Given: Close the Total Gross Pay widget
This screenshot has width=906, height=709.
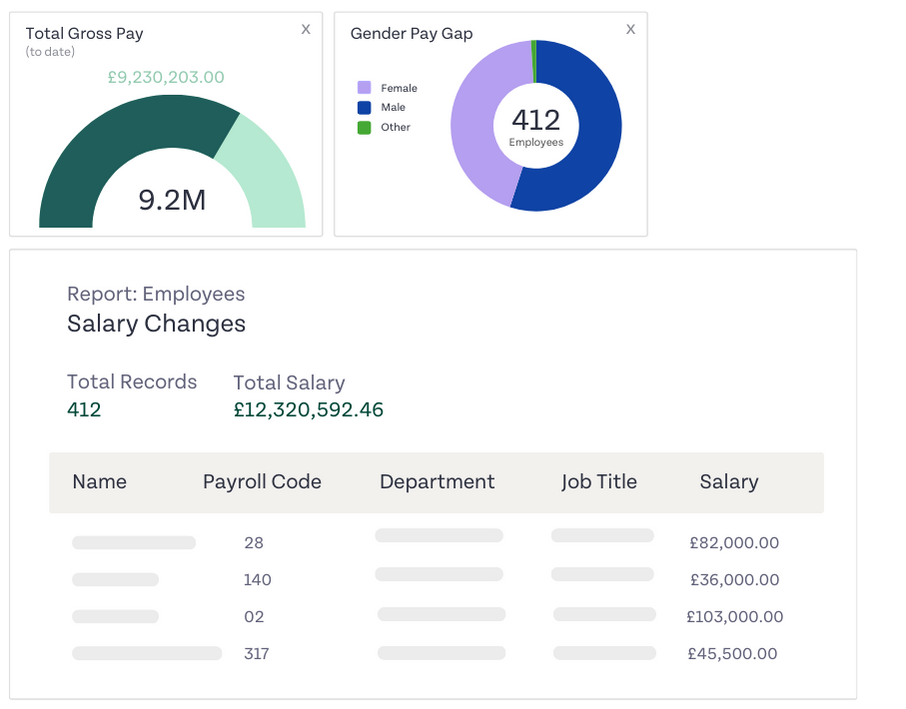Looking at the screenshot, I should (x=306, y=30).
